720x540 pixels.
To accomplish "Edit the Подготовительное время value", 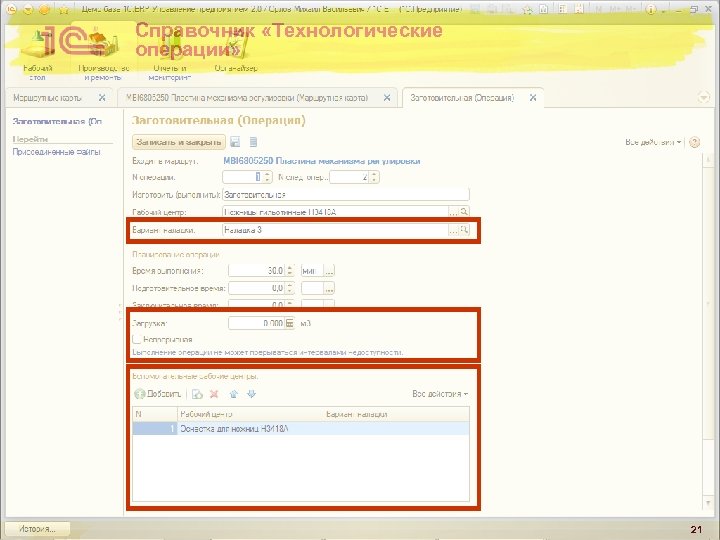I will click(257, 288).
